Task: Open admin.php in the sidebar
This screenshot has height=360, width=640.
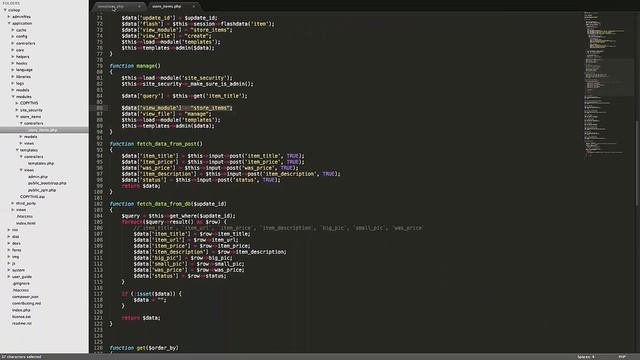Action: pos(38,176)
